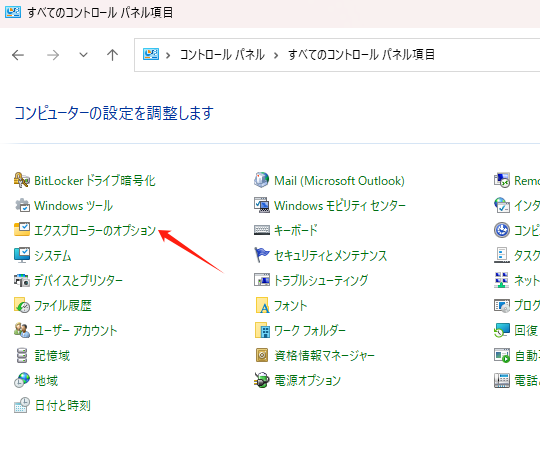Expand the chevron before コントロール パネル in the address bar

168,55
